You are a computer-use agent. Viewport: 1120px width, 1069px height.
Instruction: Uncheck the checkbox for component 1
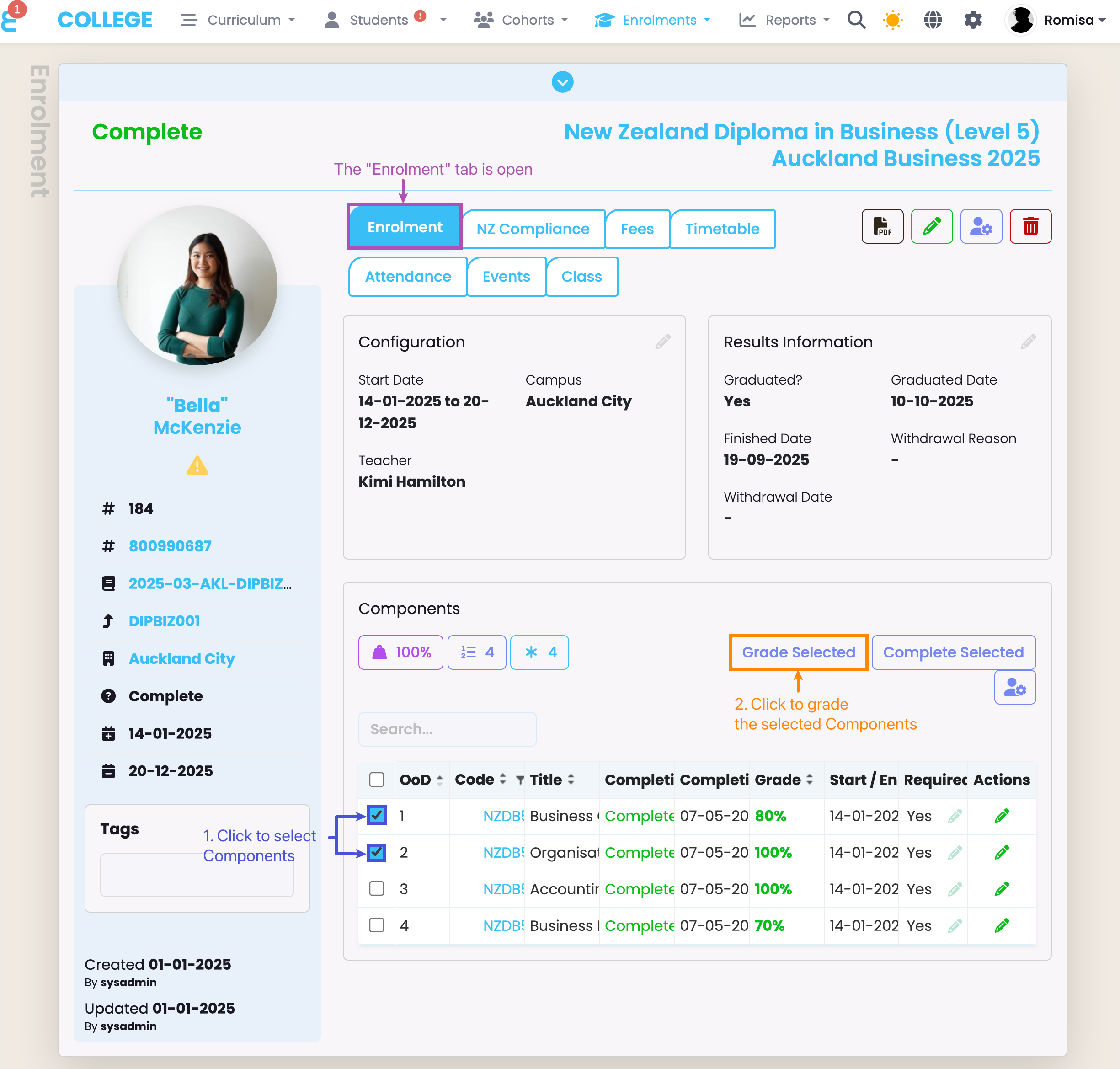(377, 815)
